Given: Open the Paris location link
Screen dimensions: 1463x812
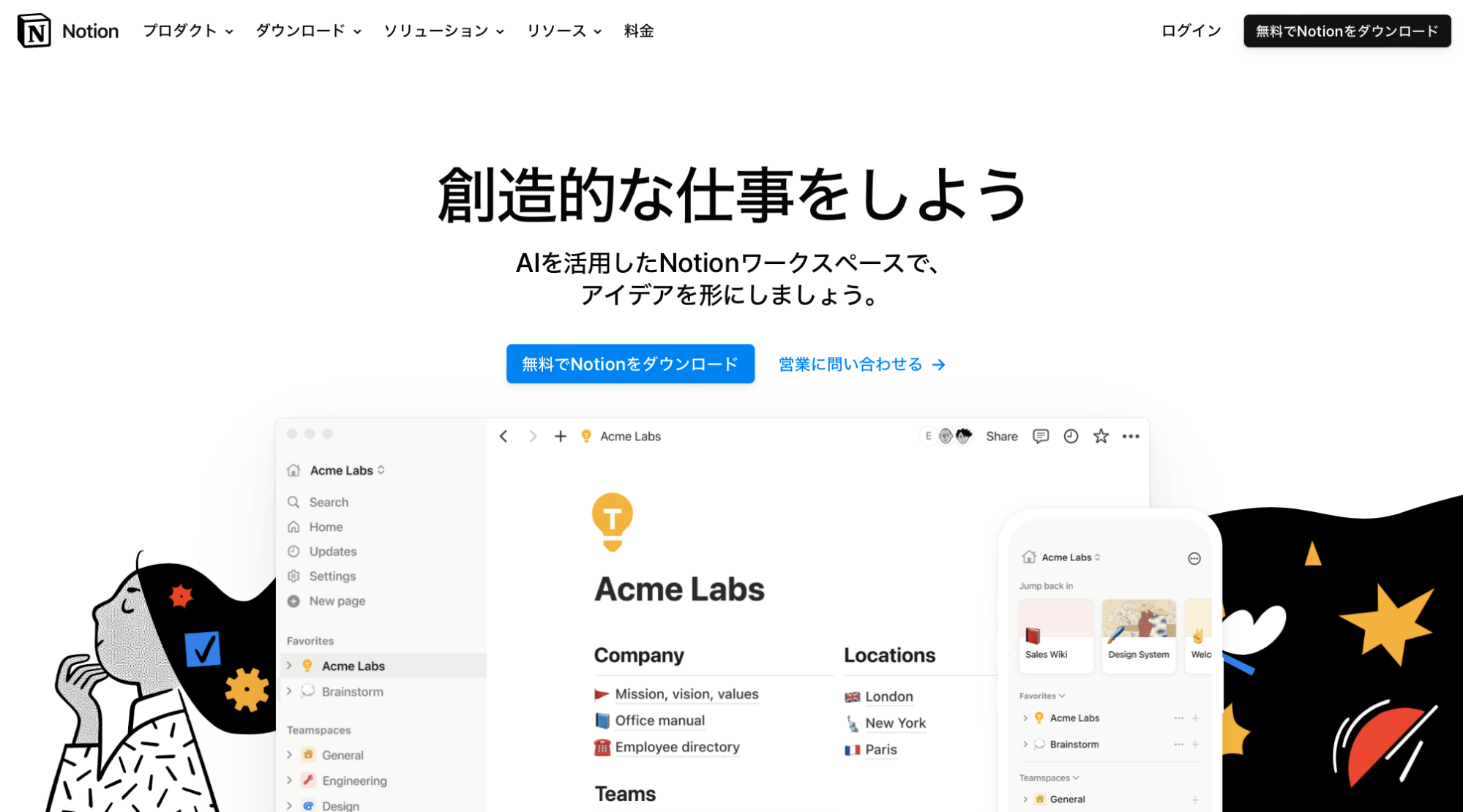Looking at the screenshot, I should coord(880,749).
